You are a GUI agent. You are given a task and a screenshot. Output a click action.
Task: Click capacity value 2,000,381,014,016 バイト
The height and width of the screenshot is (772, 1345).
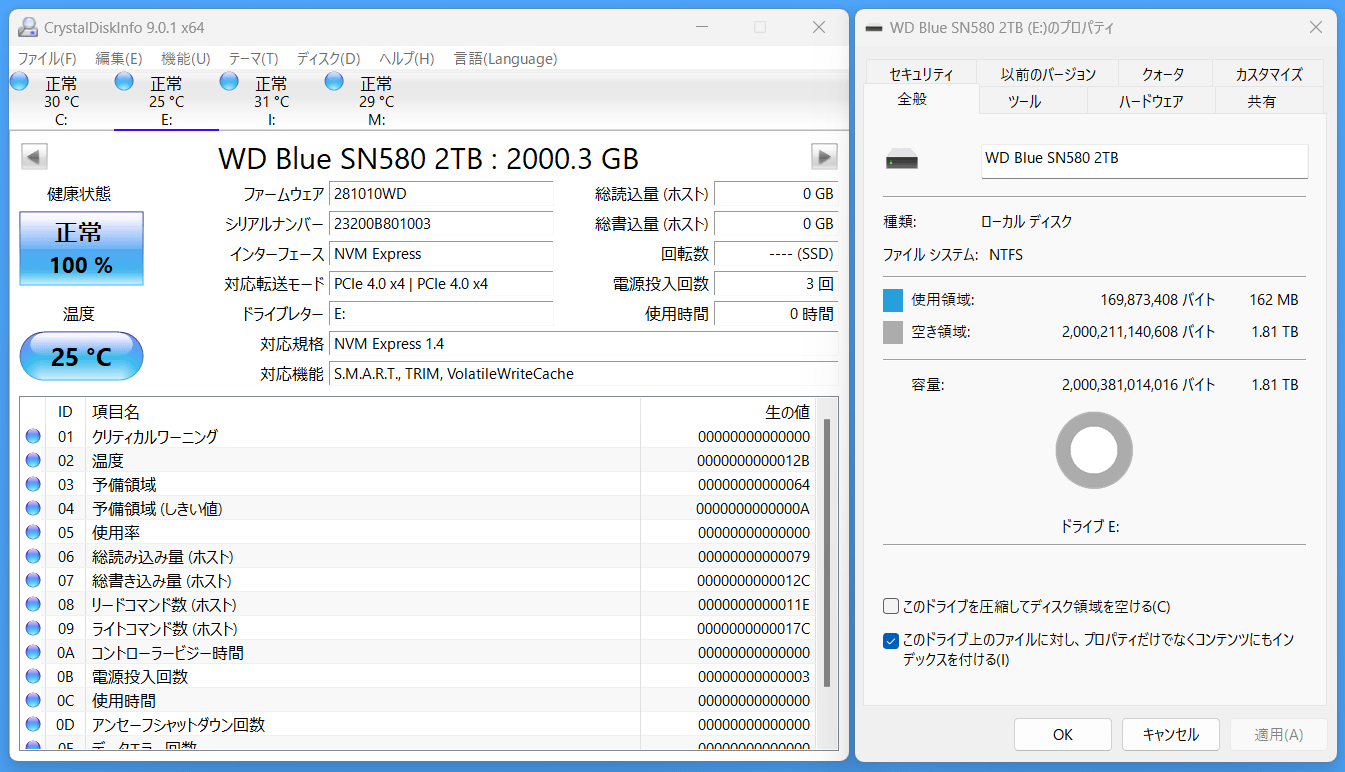(1139, 384)
